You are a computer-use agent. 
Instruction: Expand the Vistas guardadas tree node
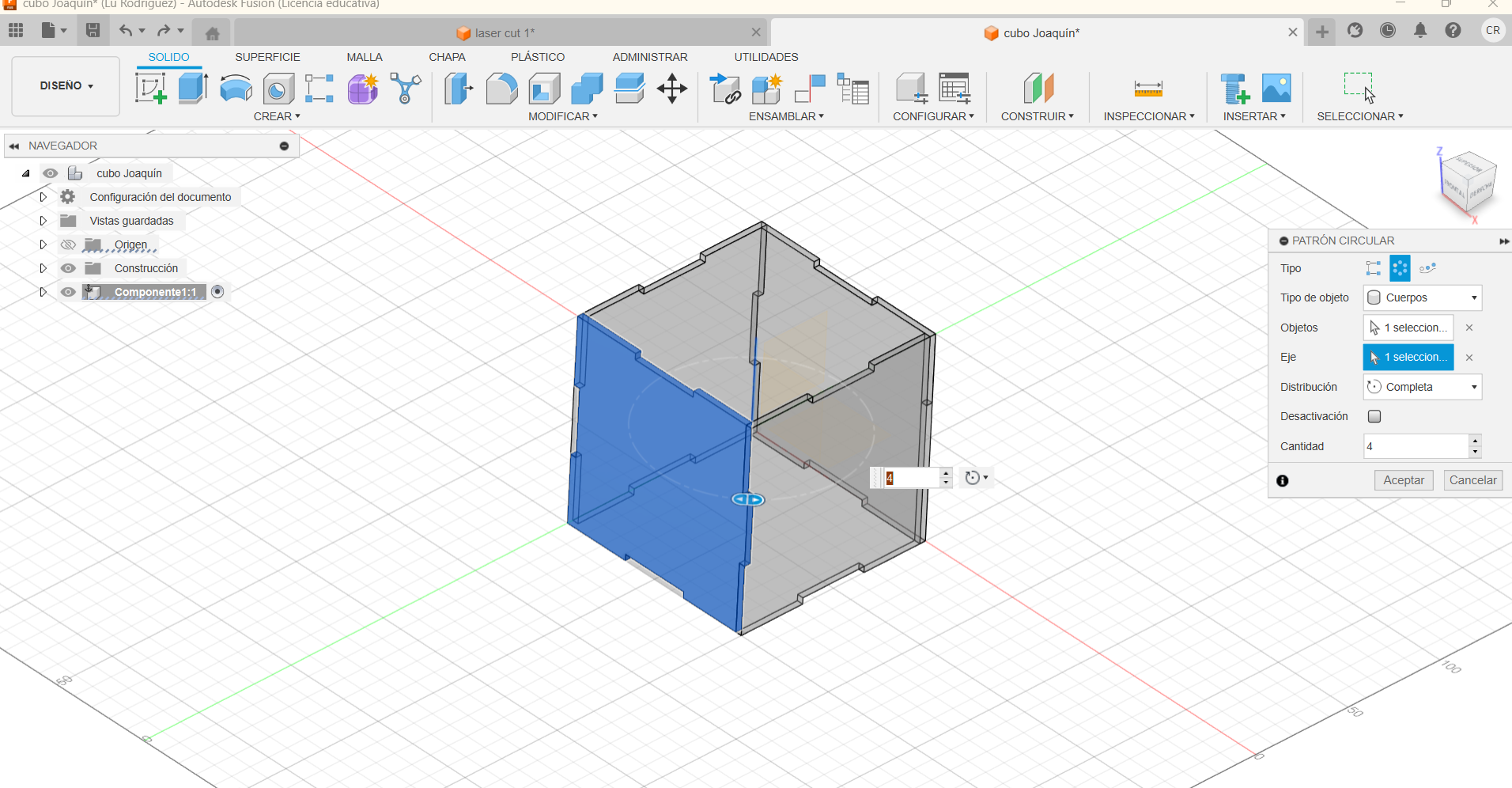43,221
